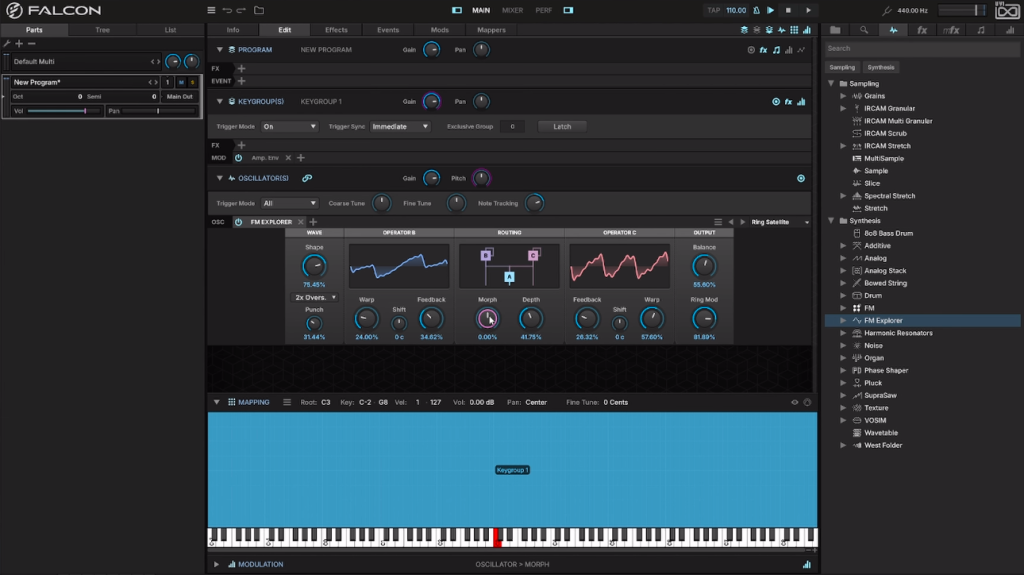Filter browser by Sampling button
The image size is (1024, 575).
pyautogui.click(x=842, y=67)
